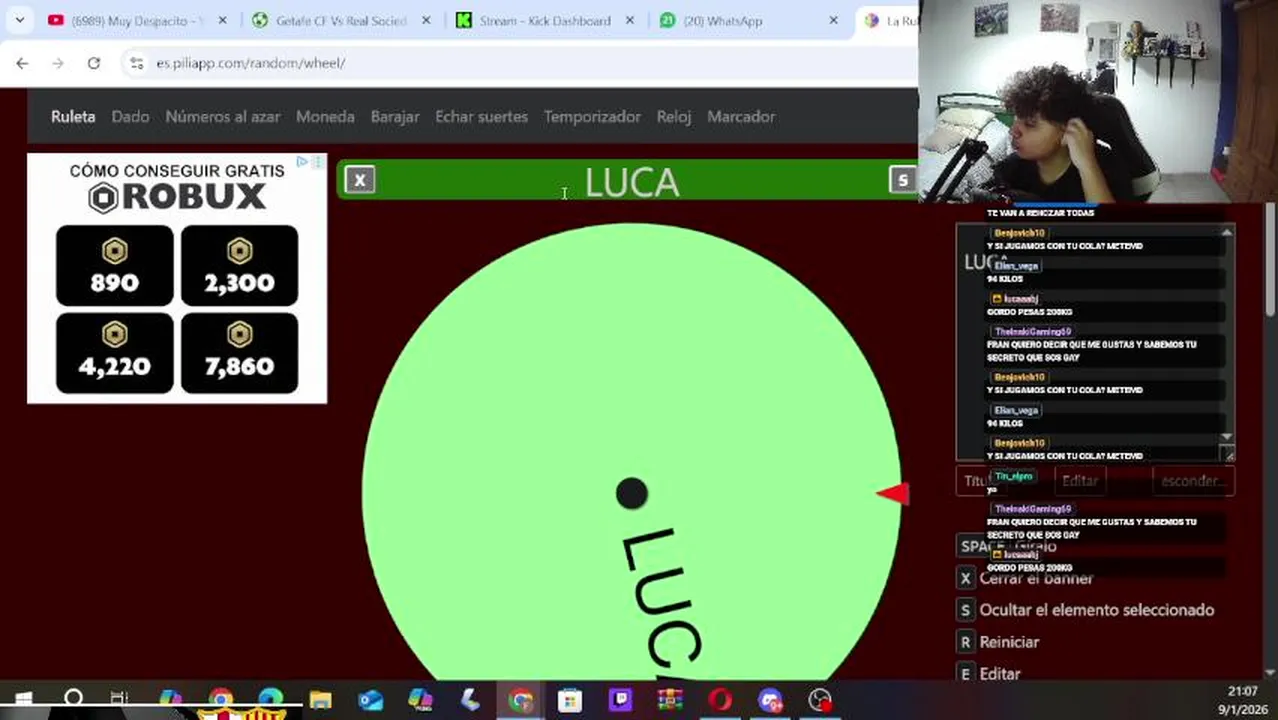Select the Ruleta menu item
Screen dimensions: 1278x720
[73, 117]
